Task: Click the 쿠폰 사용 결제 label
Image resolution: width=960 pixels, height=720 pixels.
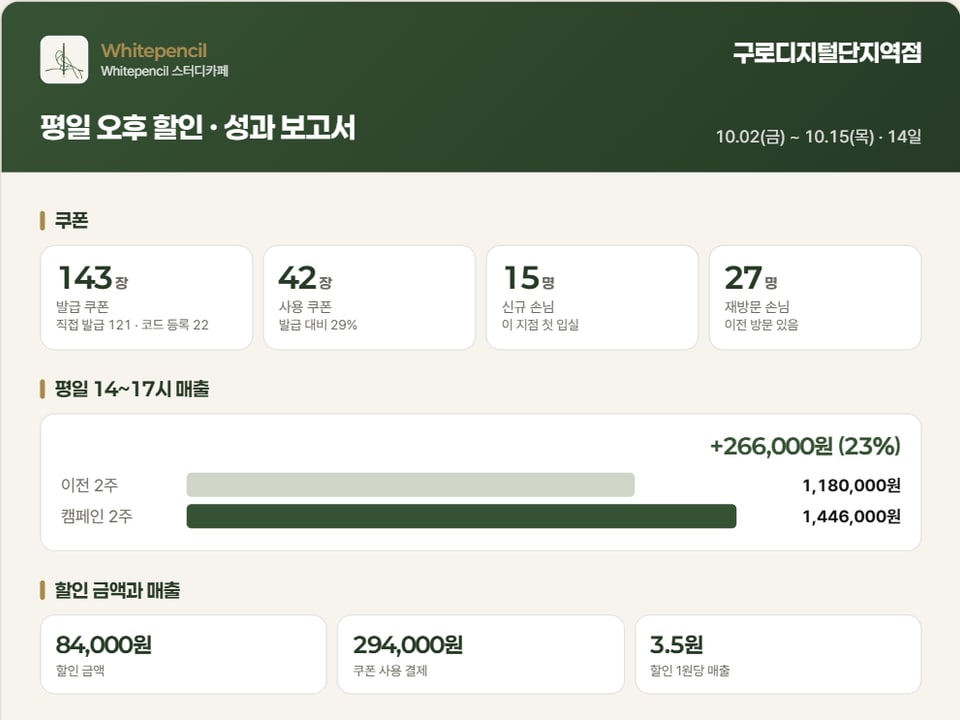Action: 391,670
